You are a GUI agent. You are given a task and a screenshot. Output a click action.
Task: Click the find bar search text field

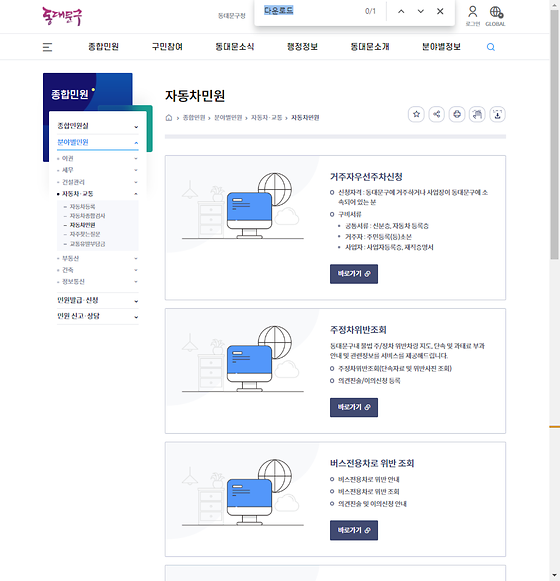pyautogui.click(x=311, y=11)
